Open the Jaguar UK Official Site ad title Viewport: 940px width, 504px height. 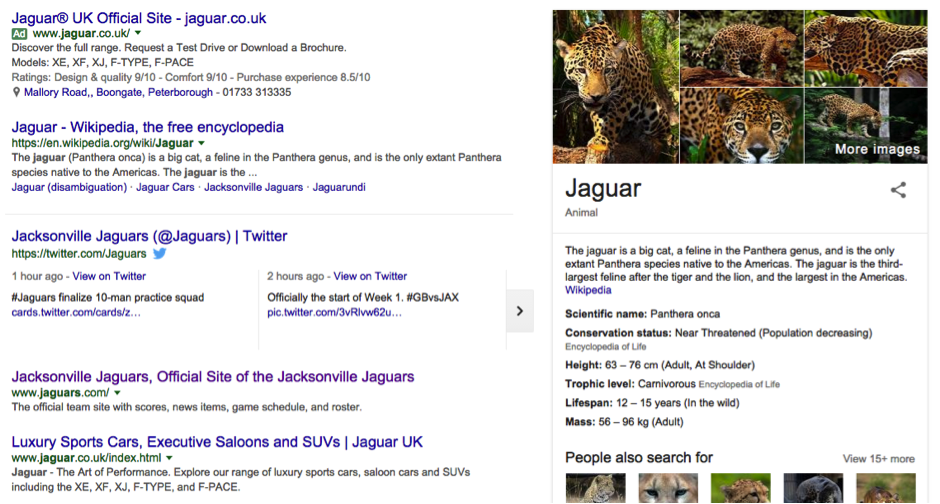click(x=138, y=18)
